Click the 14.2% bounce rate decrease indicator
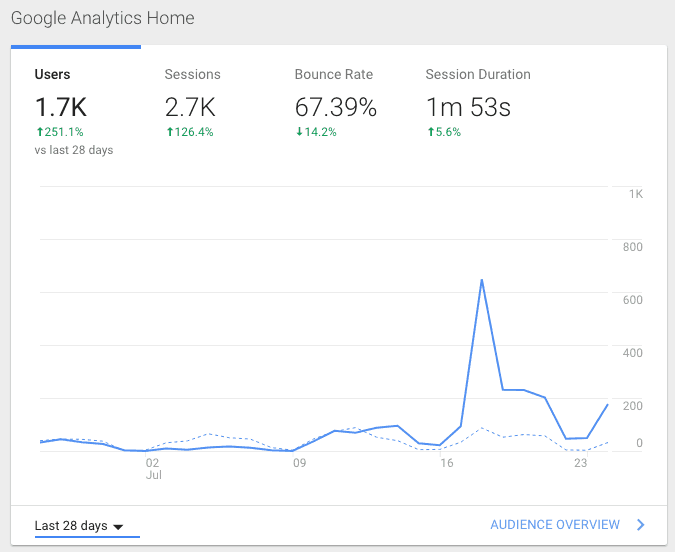Viewport: 675px width, 552px height. tap(316, 132)
